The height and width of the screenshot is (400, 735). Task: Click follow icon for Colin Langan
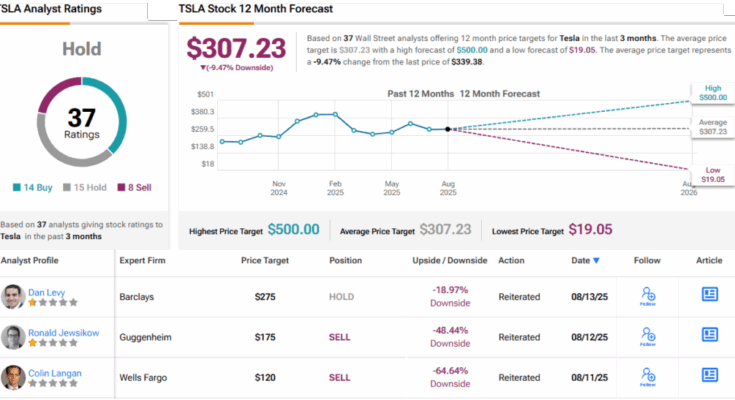648,377
